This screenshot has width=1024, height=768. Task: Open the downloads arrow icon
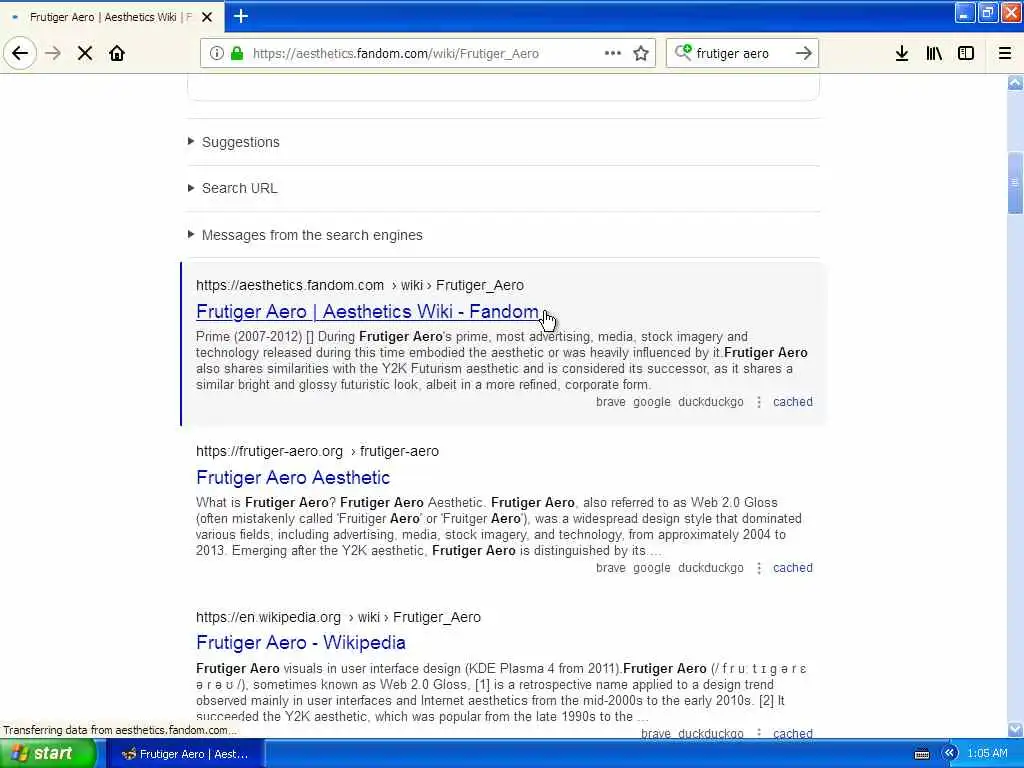(902, 53)
